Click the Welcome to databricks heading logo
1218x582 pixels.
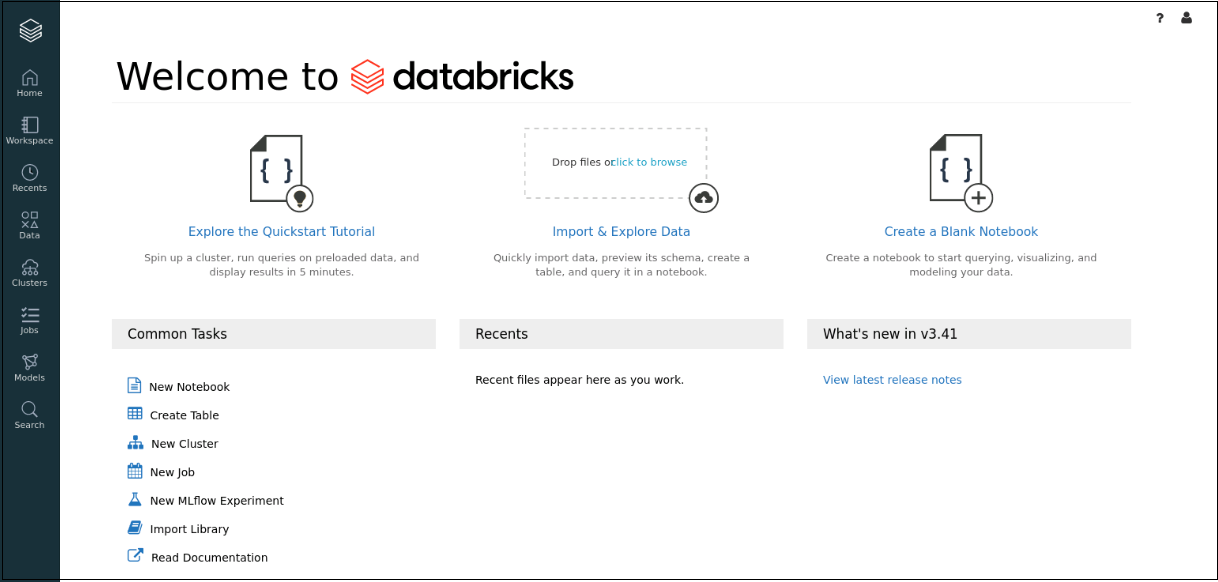point(462,77)
